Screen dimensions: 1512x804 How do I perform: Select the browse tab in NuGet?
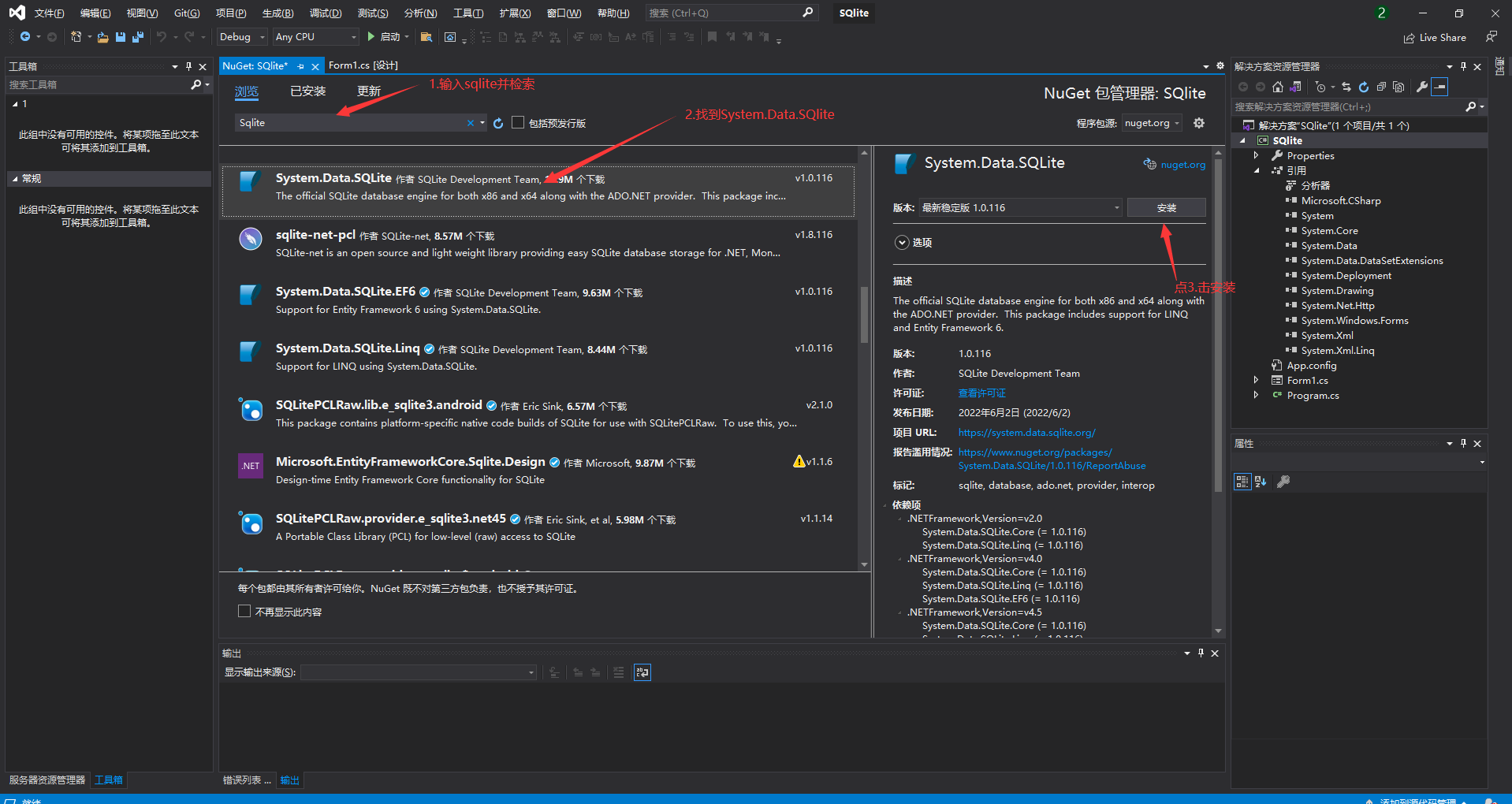(247, 91)
